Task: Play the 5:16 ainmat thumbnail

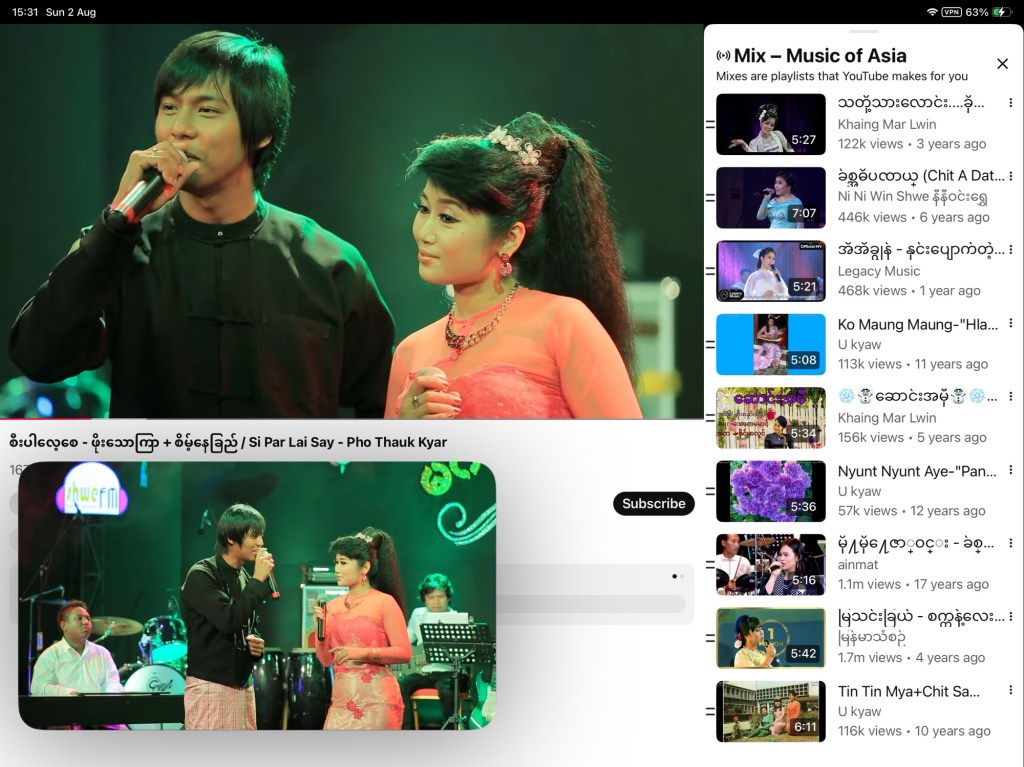Action: (x=771, y=564)
